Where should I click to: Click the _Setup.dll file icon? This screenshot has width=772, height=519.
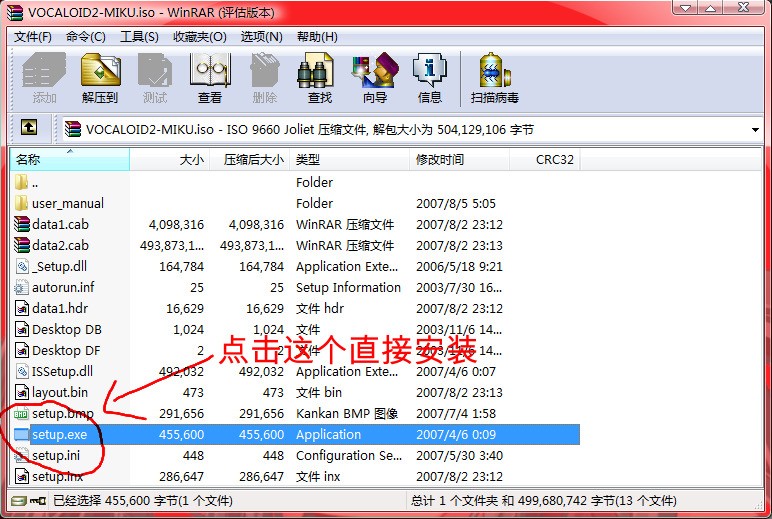(x=23, y=266)
